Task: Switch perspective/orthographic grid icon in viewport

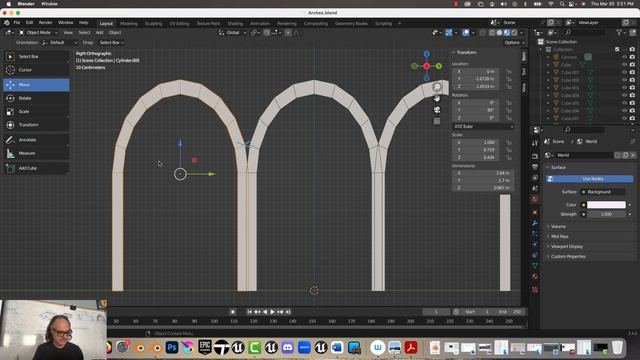Action: [437, 121]
